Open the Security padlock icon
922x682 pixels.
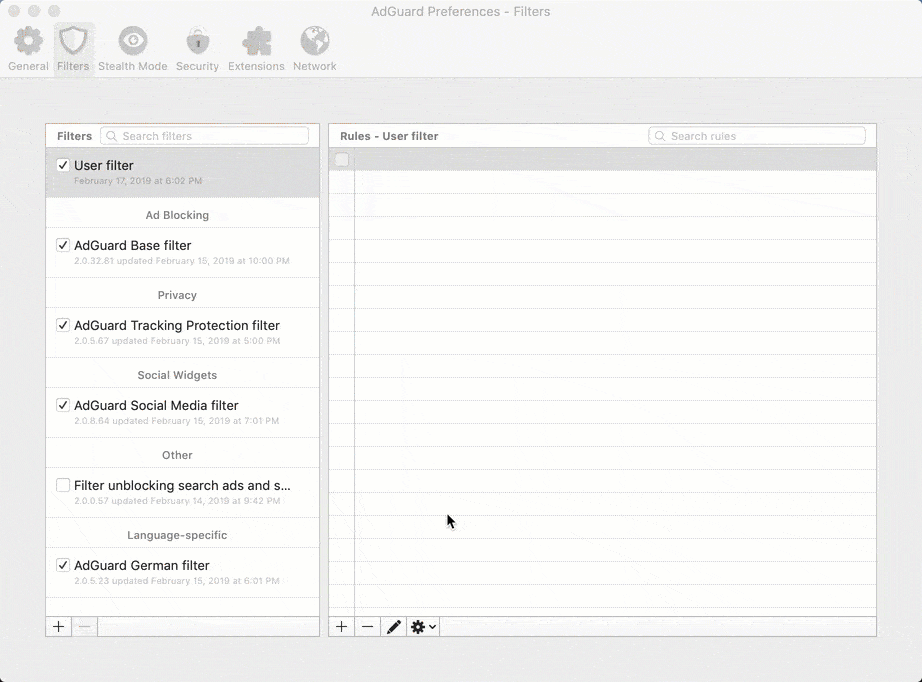pos(198,41)
